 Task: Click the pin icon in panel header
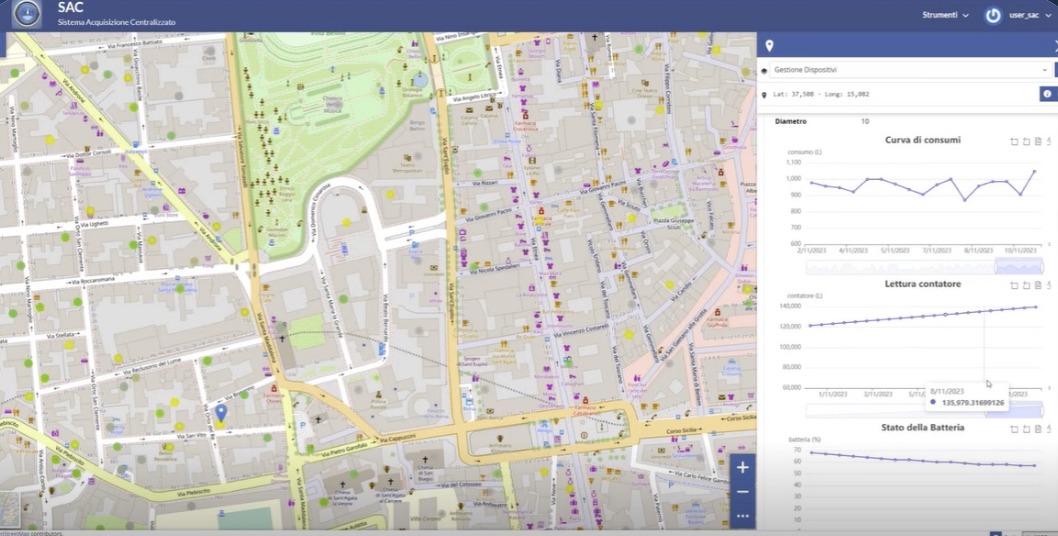[769, 45]
